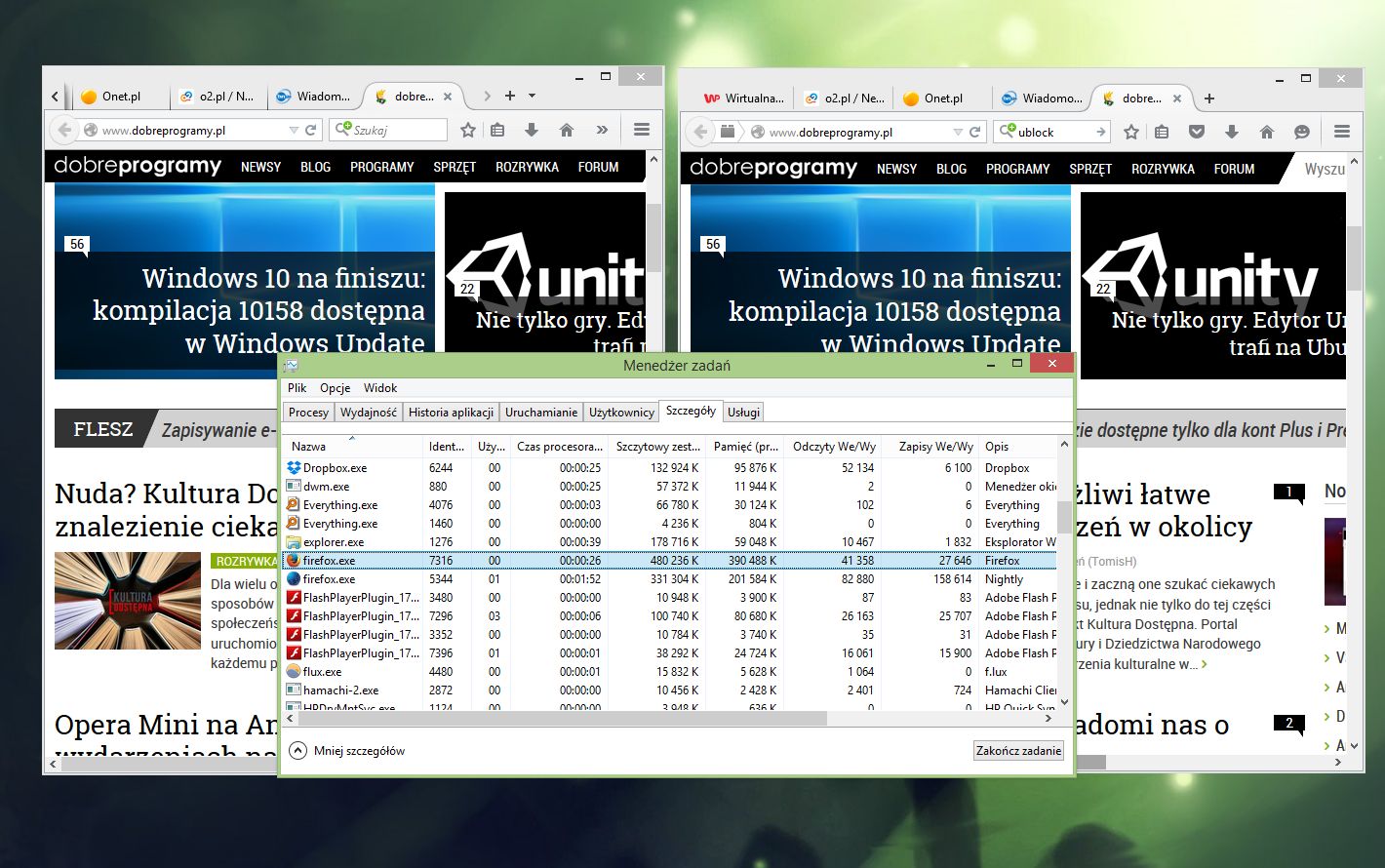Close dobre... tab in left Firefox window
The height and width of the screenshot is (868, 1385).
coord(448,97)
